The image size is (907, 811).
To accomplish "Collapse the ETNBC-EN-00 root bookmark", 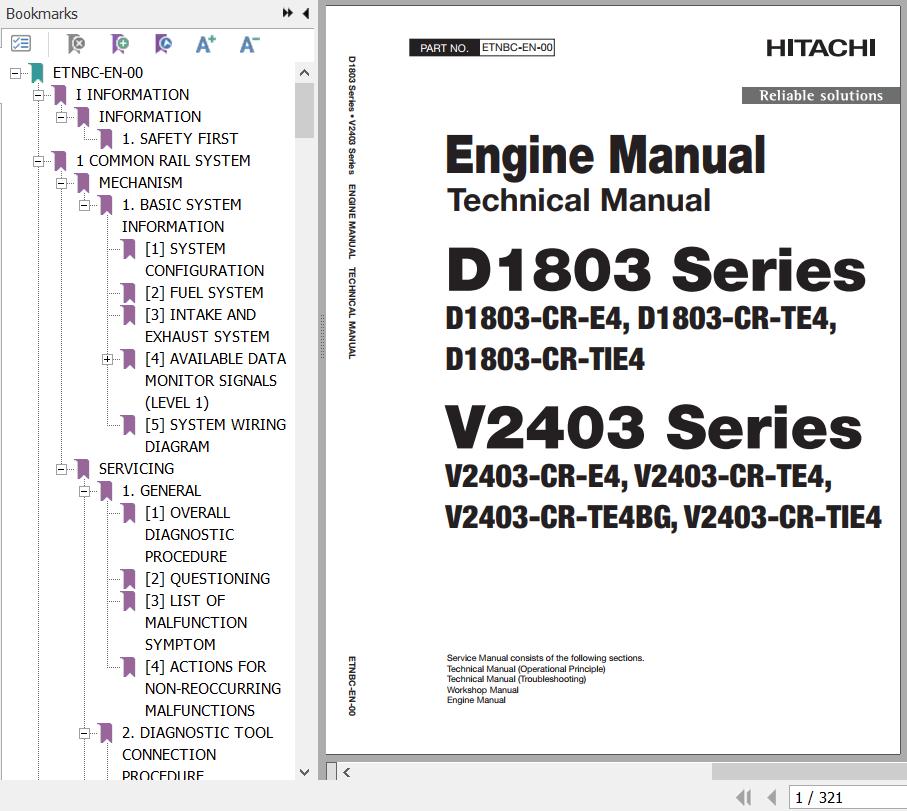I will click(x=16, y=73).
